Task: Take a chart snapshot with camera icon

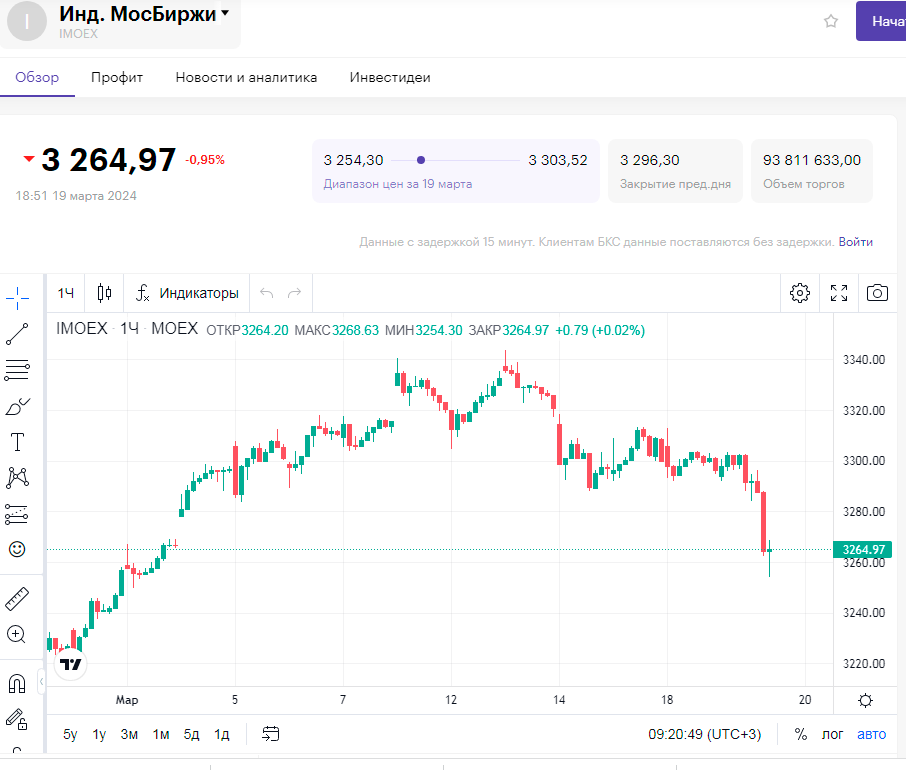Action: tap(877, 293)
